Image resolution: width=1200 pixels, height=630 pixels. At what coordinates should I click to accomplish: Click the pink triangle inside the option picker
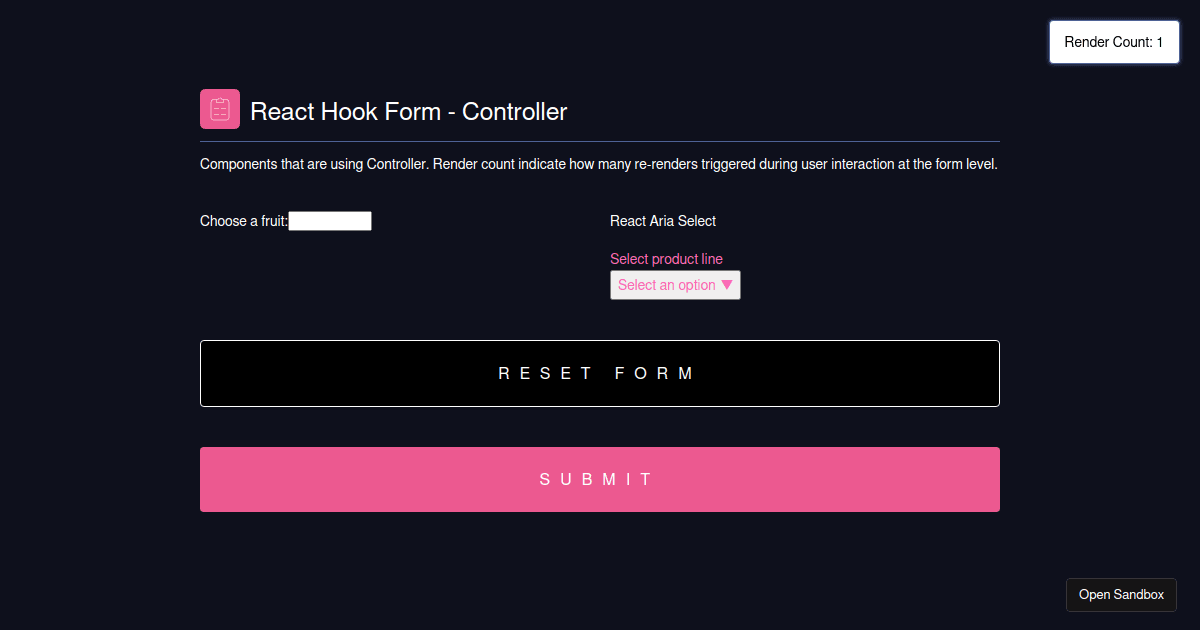[x=728, y=285]
